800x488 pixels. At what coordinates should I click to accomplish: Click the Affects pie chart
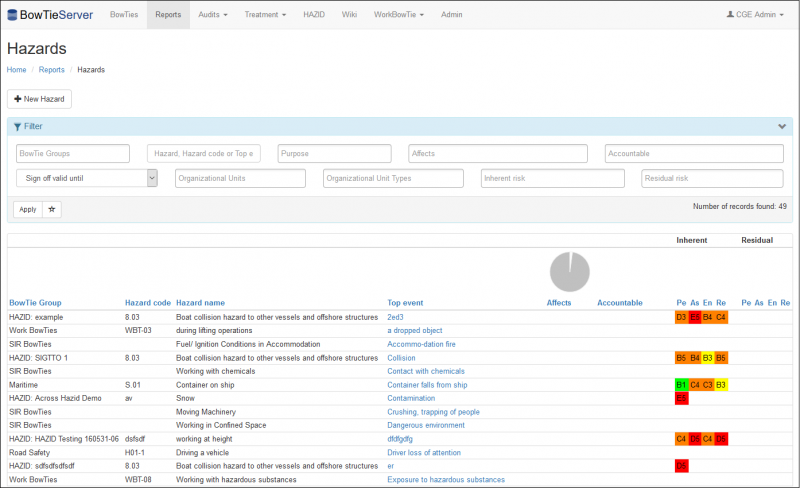point(569,271)
